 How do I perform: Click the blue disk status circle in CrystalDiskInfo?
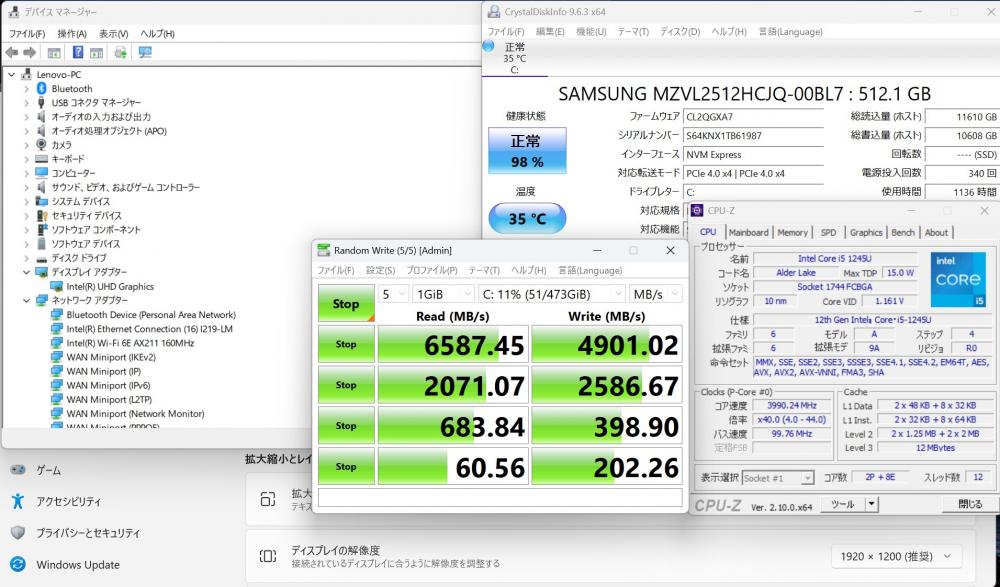click(x=489, y=46)
